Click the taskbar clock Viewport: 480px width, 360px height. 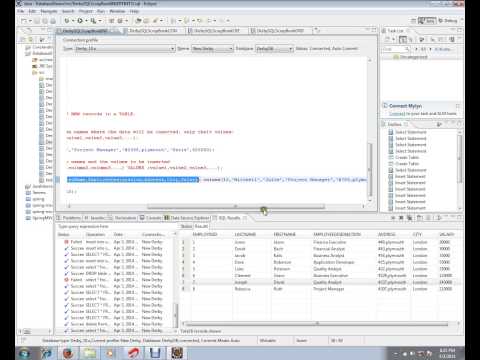(447, 353)
